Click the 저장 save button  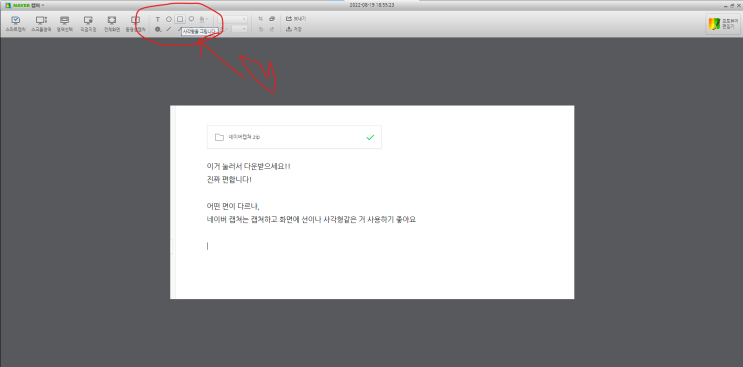(294, 29)
